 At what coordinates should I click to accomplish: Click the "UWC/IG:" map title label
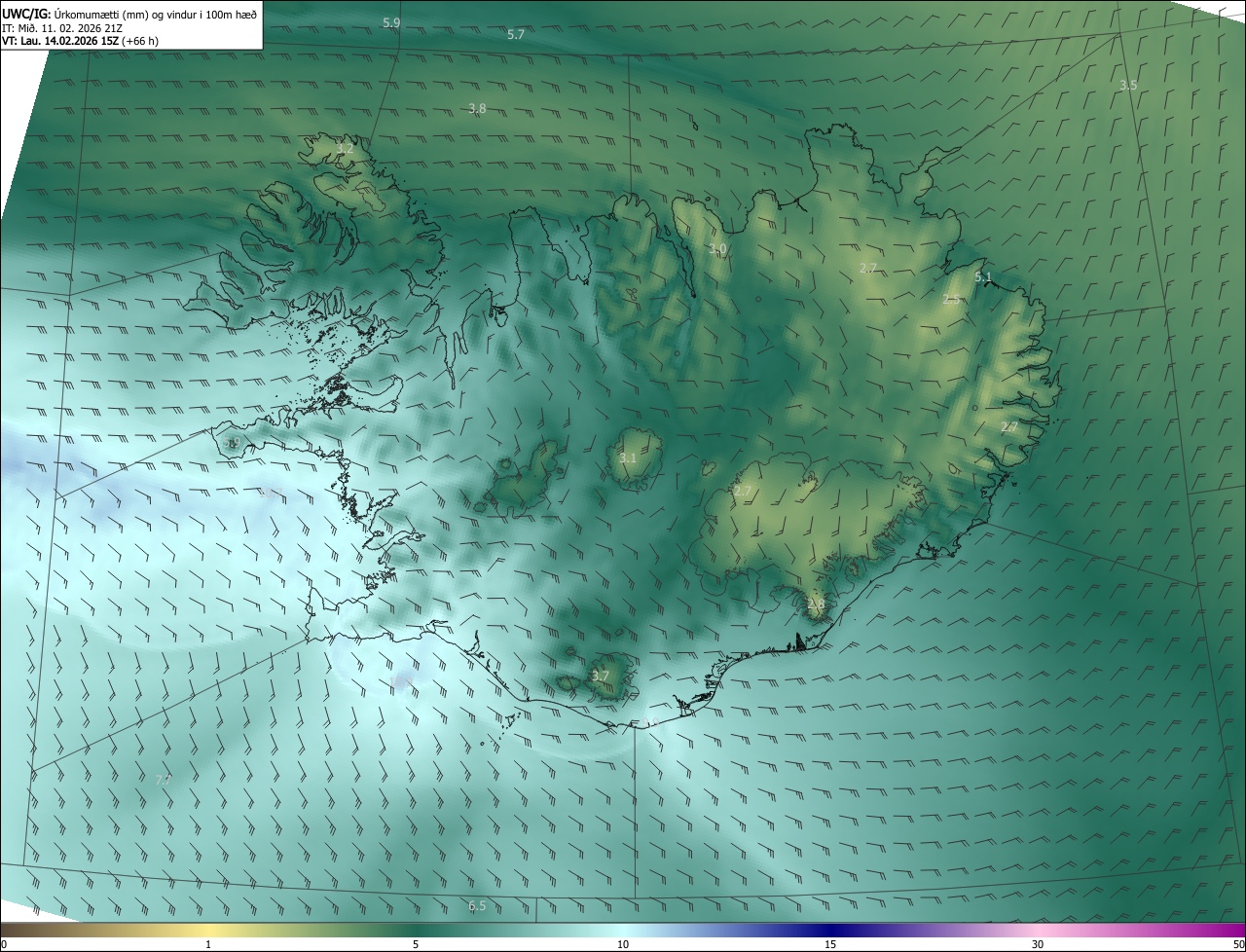coord(26,14)
